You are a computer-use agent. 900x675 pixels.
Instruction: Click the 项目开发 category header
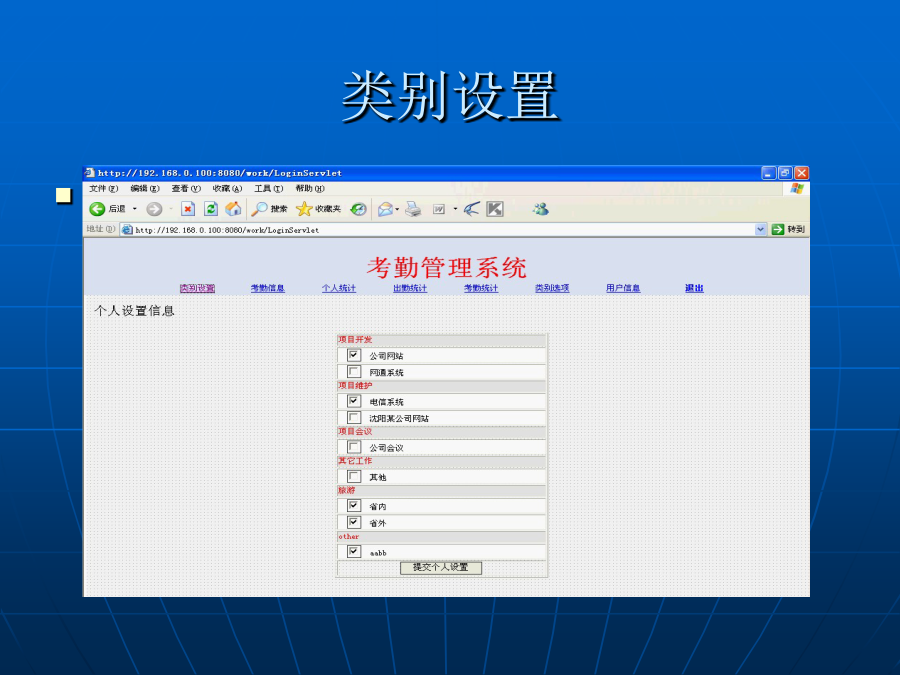(x=355, y=340)
